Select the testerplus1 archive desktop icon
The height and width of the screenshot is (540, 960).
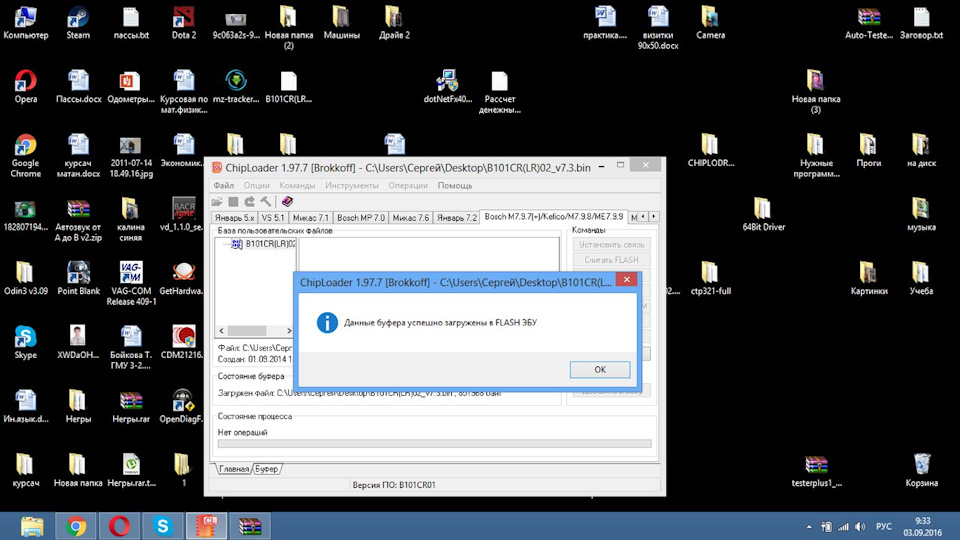pyautogui.click(x=816, y=470)
